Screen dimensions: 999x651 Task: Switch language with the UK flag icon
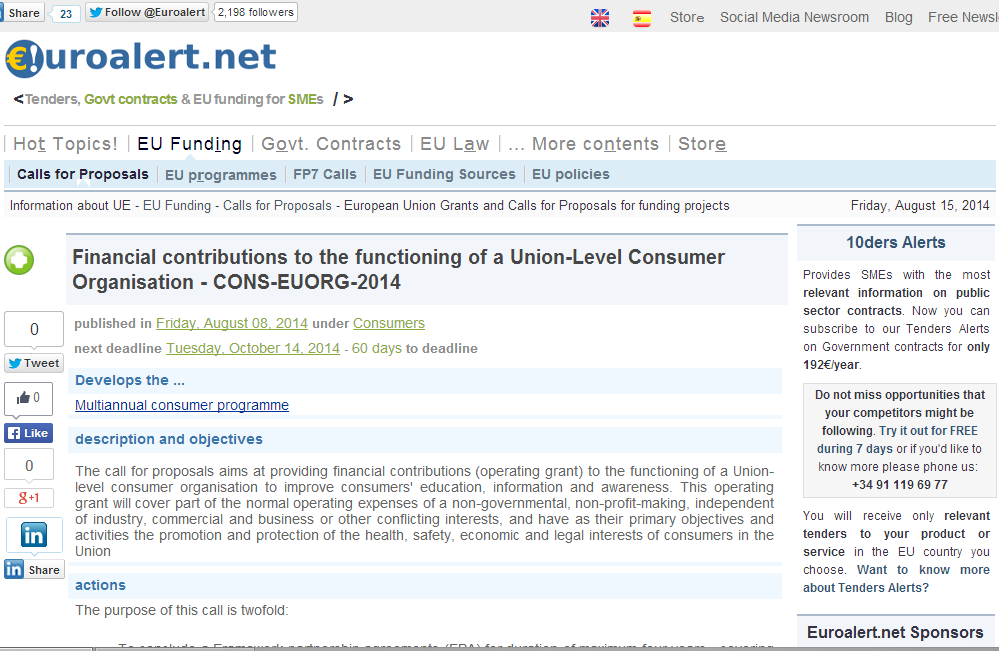pyautogui.click(x=600, y=17)
